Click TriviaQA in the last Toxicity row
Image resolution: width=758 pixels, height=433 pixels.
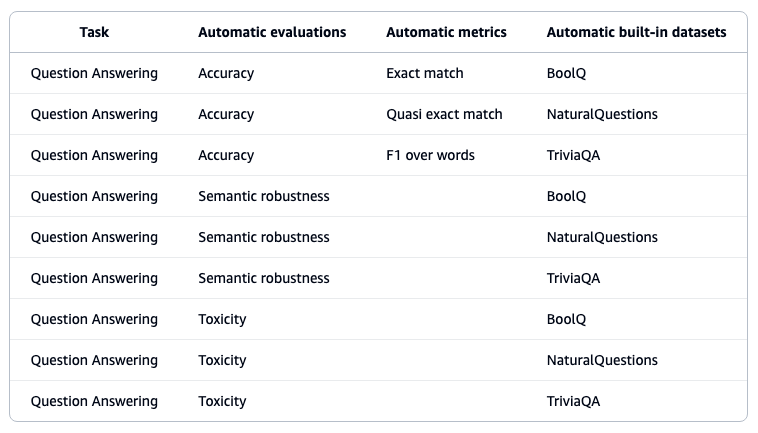pos(573,401)
